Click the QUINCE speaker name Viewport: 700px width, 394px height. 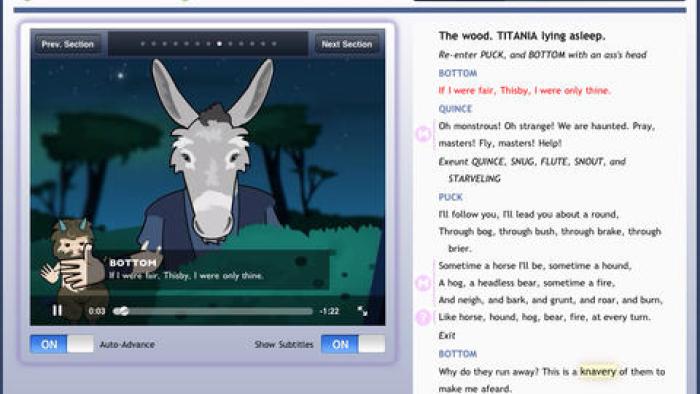click(x=455, y=108)
